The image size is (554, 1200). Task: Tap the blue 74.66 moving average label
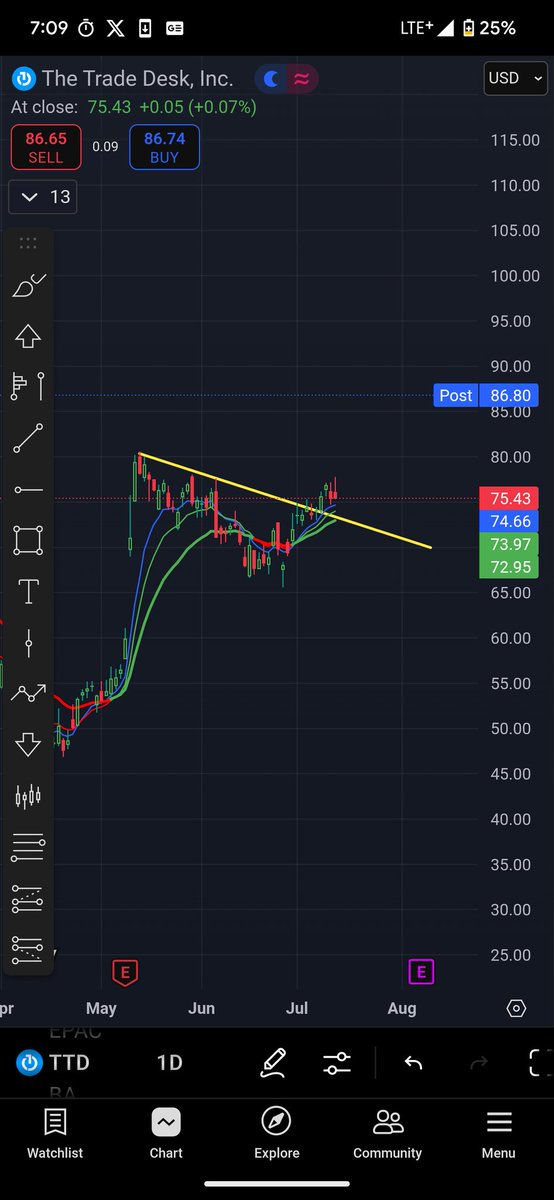(x=510, y=521)
